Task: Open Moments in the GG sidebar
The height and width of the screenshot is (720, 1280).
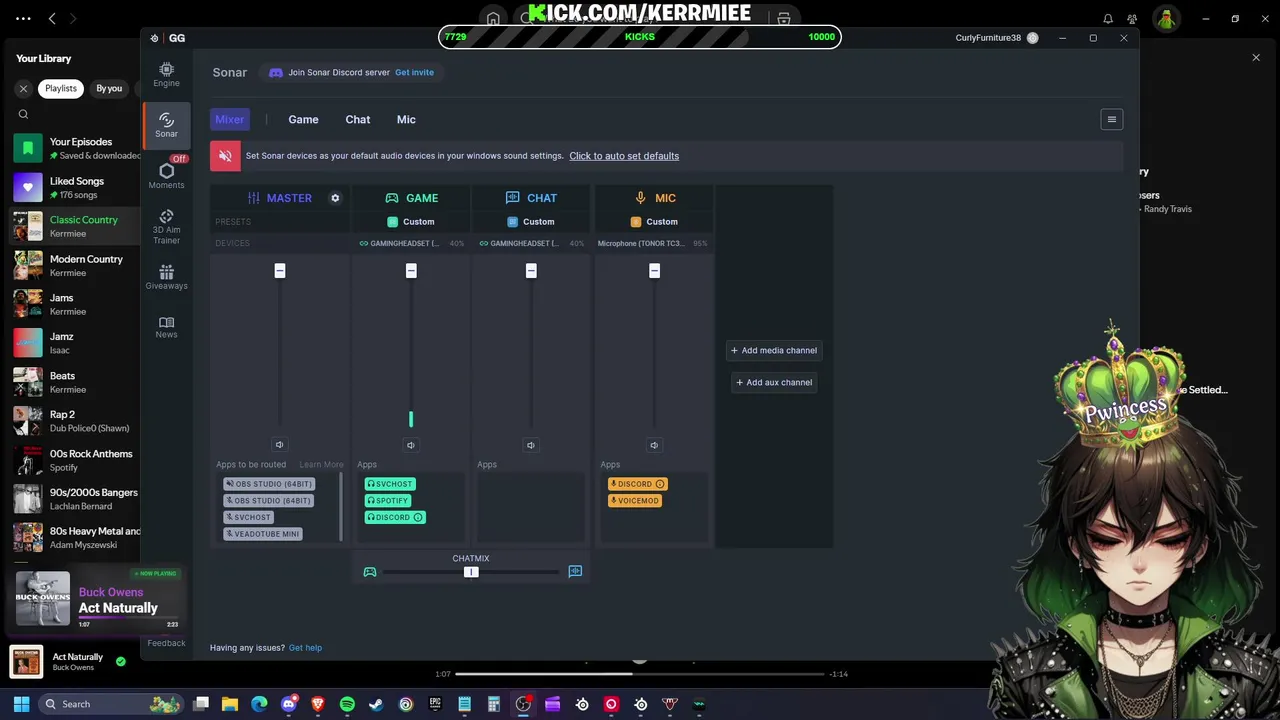Action: [166, 176]
